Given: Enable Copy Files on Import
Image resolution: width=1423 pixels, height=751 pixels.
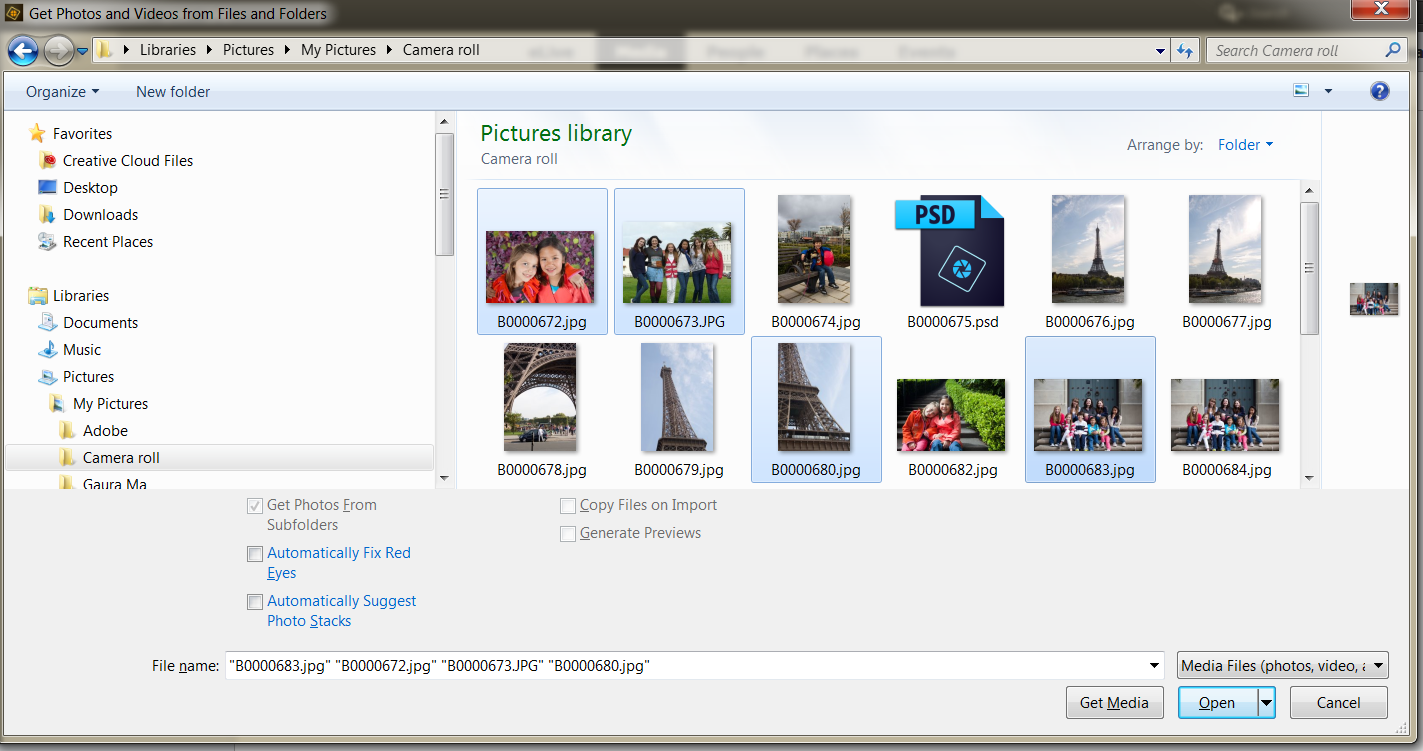Looking at the screenshot, I should [568, 506].
